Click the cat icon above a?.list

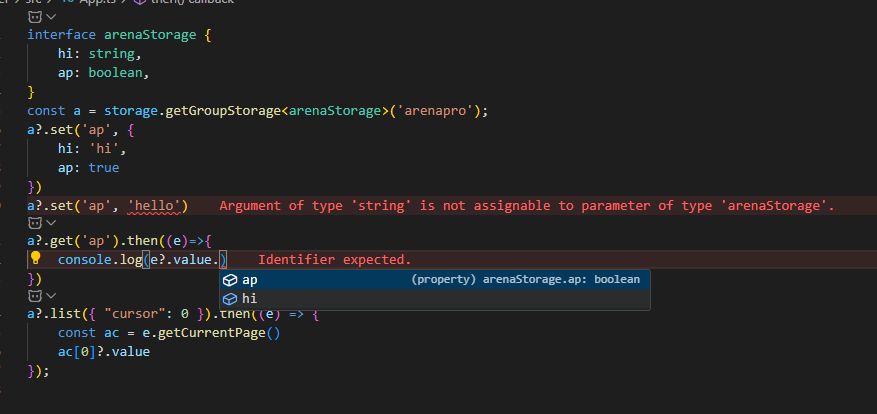[35, 296]
